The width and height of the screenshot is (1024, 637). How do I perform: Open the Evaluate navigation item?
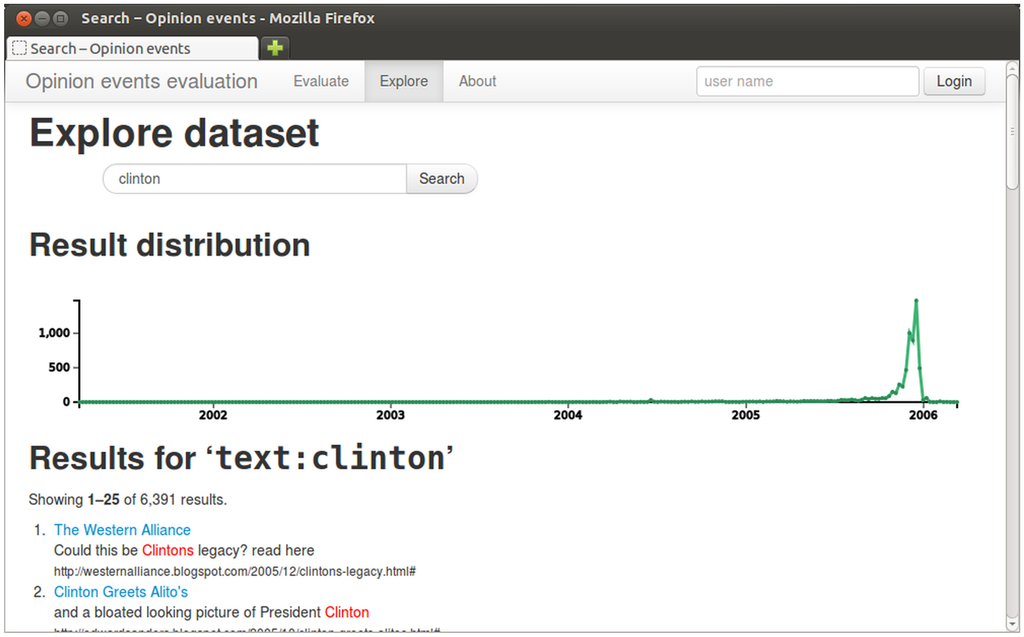coord(321,81)
